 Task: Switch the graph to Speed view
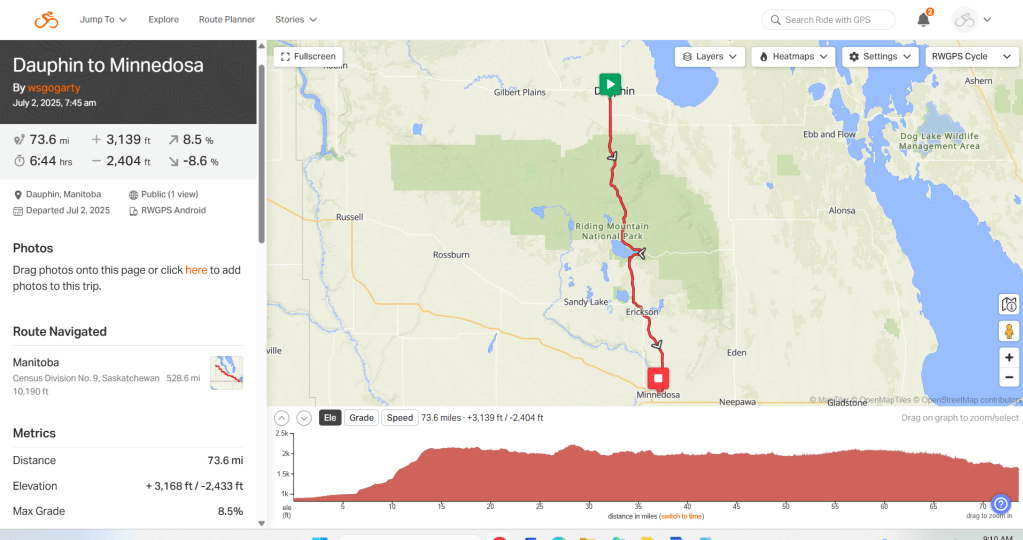[400, 418]
